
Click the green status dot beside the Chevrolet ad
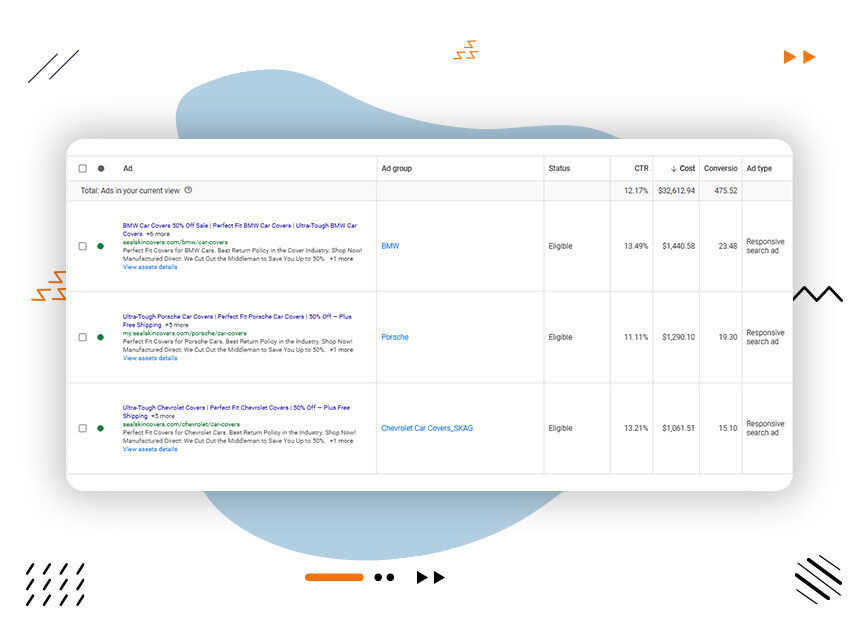click(101, 429)
